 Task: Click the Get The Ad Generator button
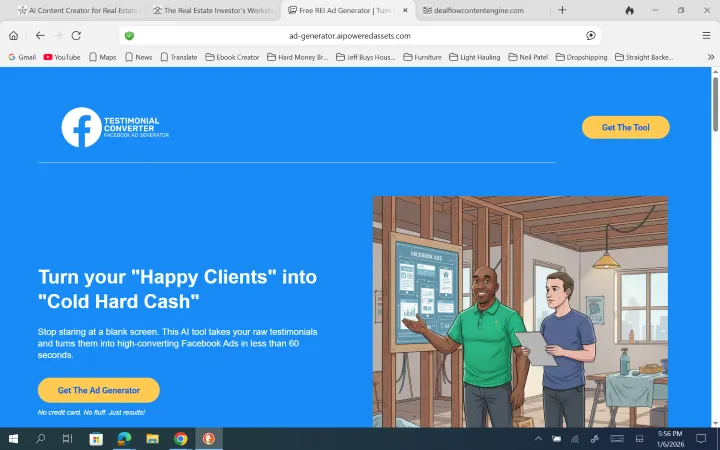point(99,390)
